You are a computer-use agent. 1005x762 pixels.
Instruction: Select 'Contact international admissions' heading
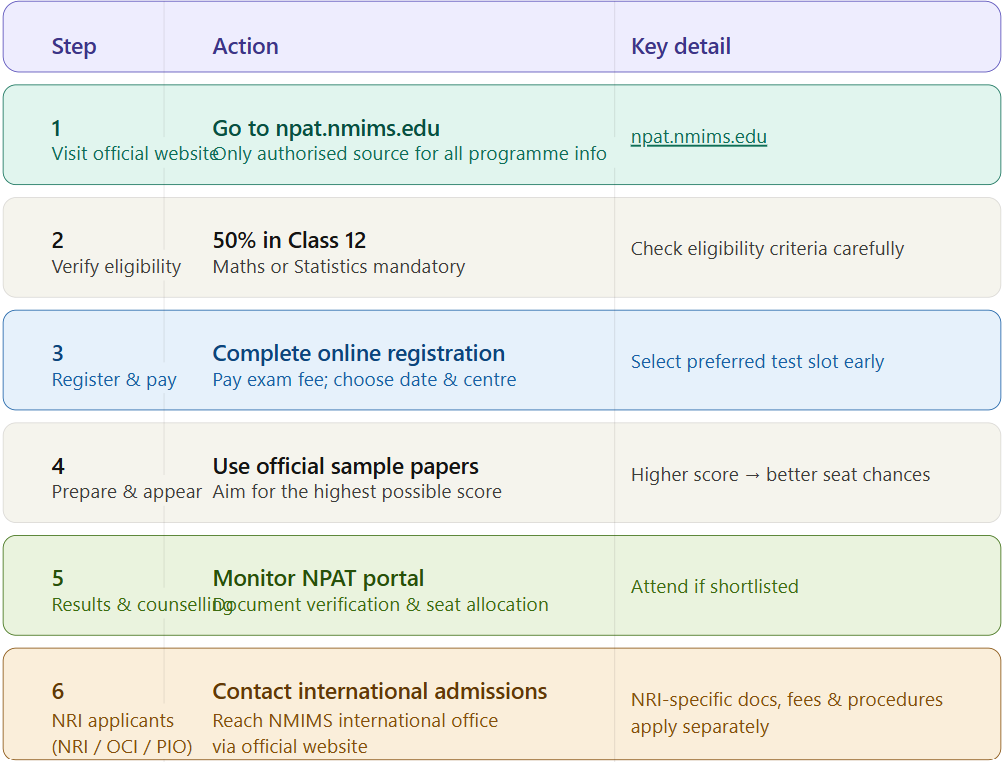(x=380, y=692)
